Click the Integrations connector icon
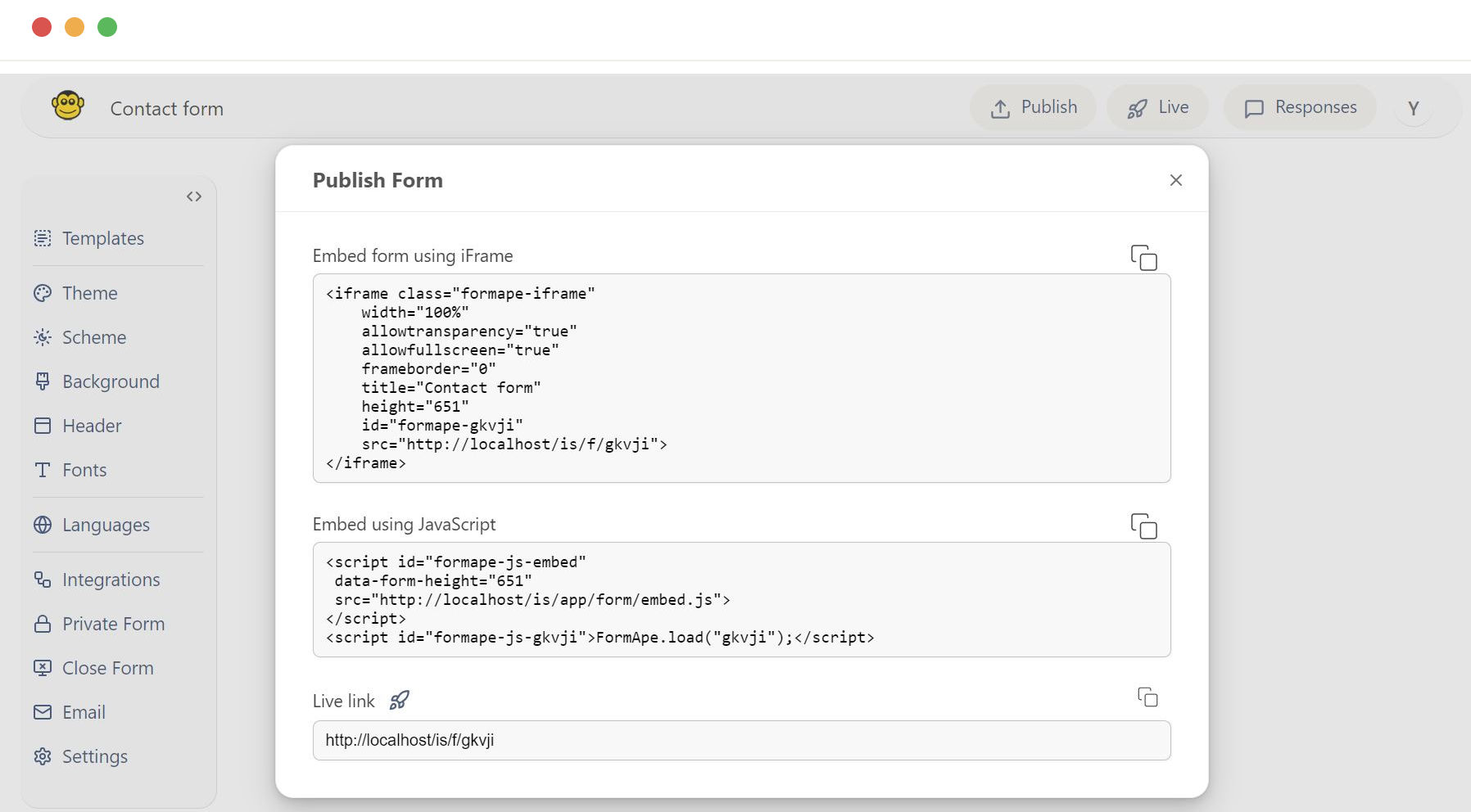 pyautogui.click(x=43, y=580)
